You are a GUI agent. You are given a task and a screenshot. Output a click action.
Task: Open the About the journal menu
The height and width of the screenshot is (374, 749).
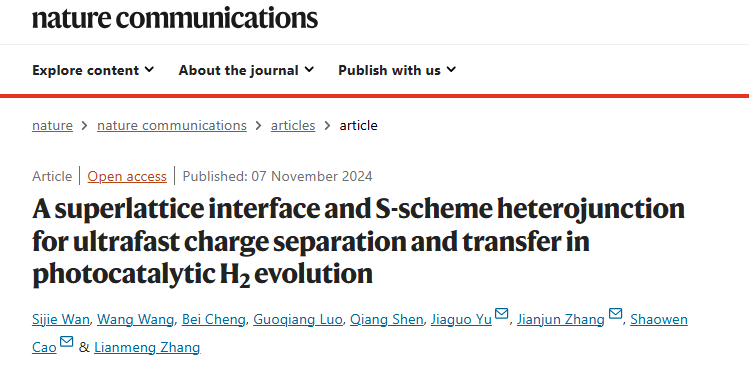click(246, 70)
